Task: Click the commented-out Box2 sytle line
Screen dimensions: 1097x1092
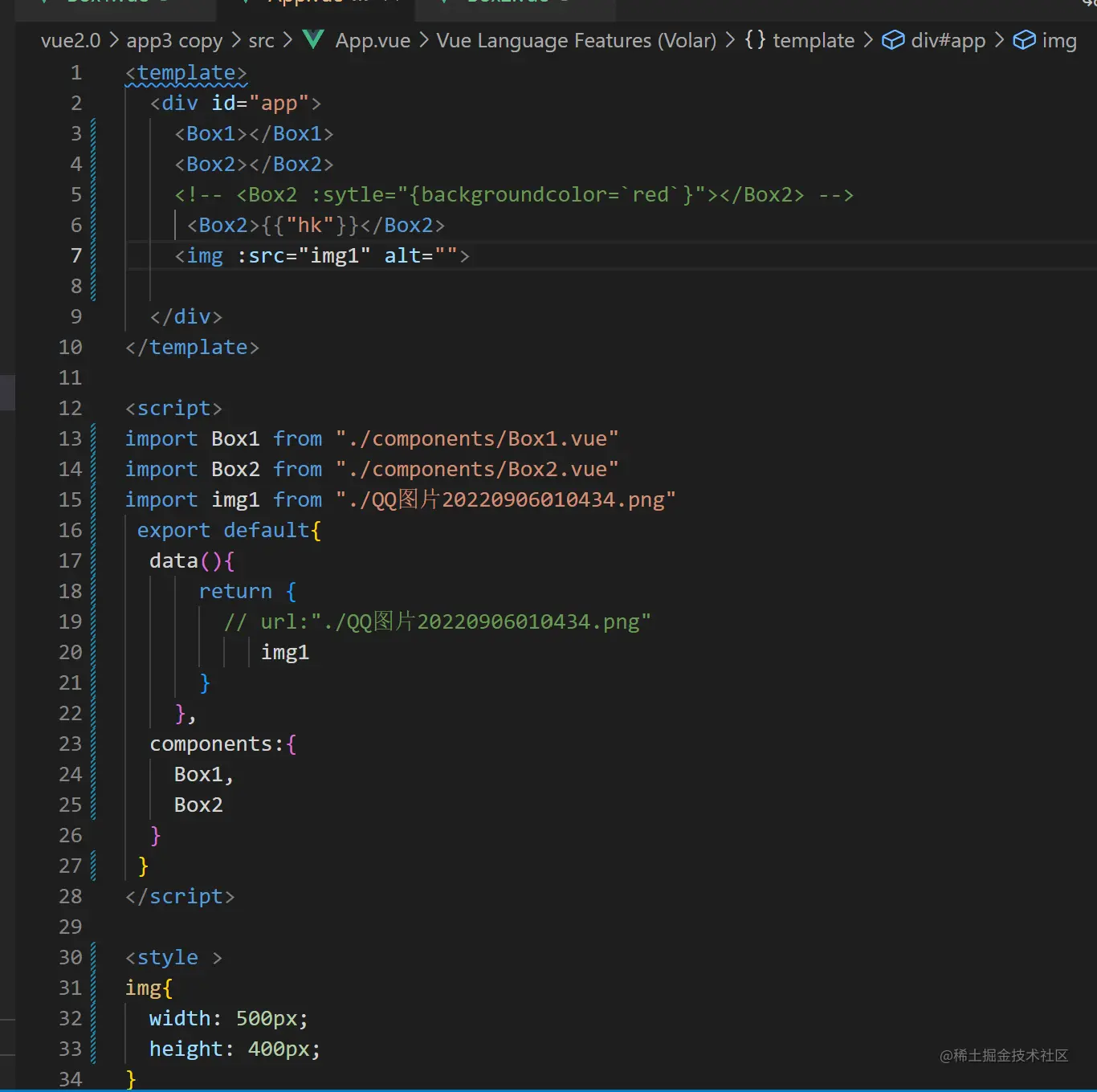Action: [514, 195]
